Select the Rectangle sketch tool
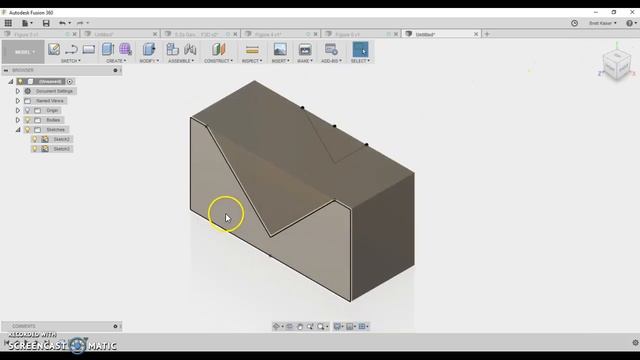This screenshot has height=360, width=640. [x=89, y=49]
